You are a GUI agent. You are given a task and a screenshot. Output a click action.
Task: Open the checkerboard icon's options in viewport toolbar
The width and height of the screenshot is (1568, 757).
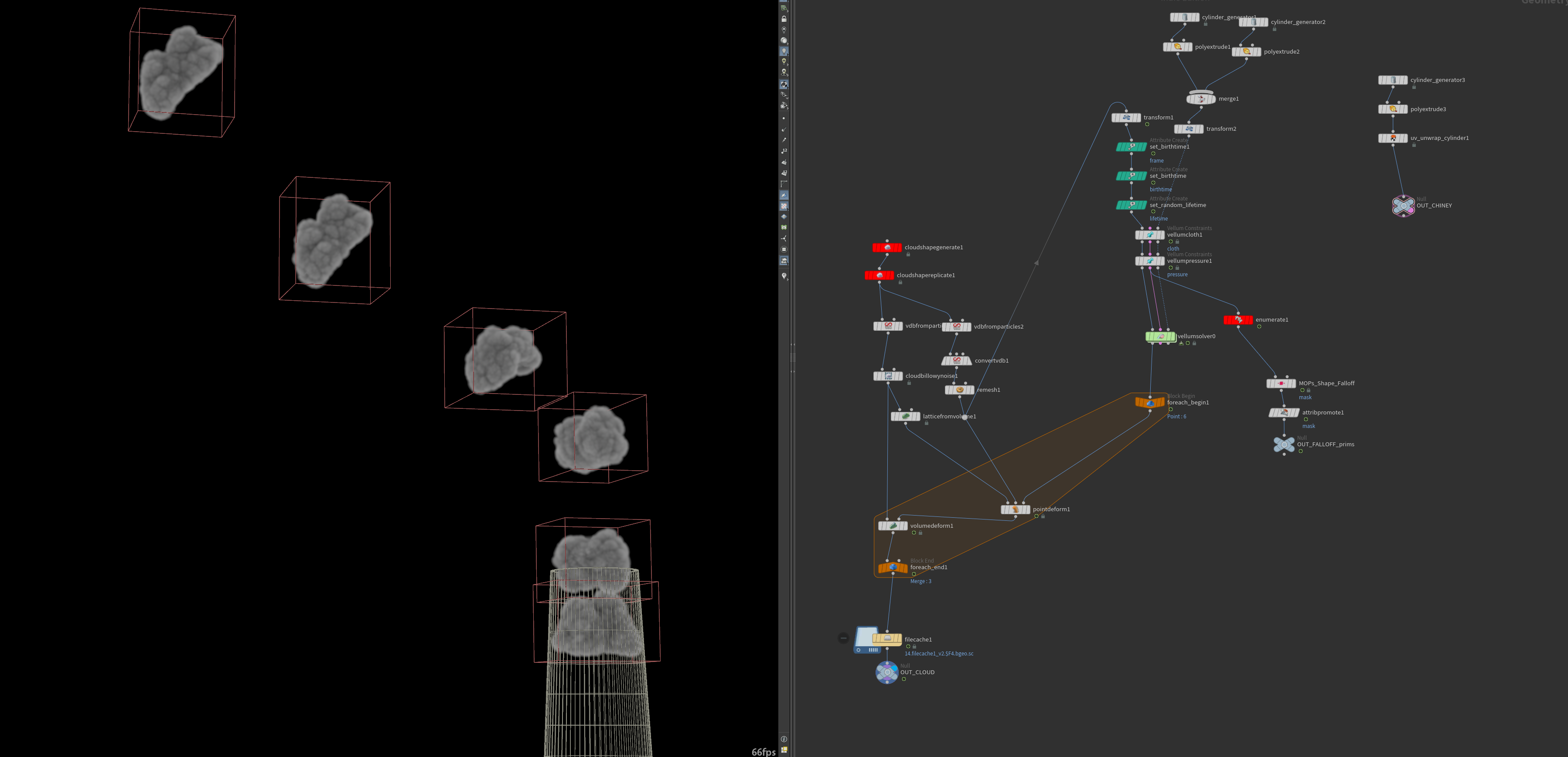(784, 206)
